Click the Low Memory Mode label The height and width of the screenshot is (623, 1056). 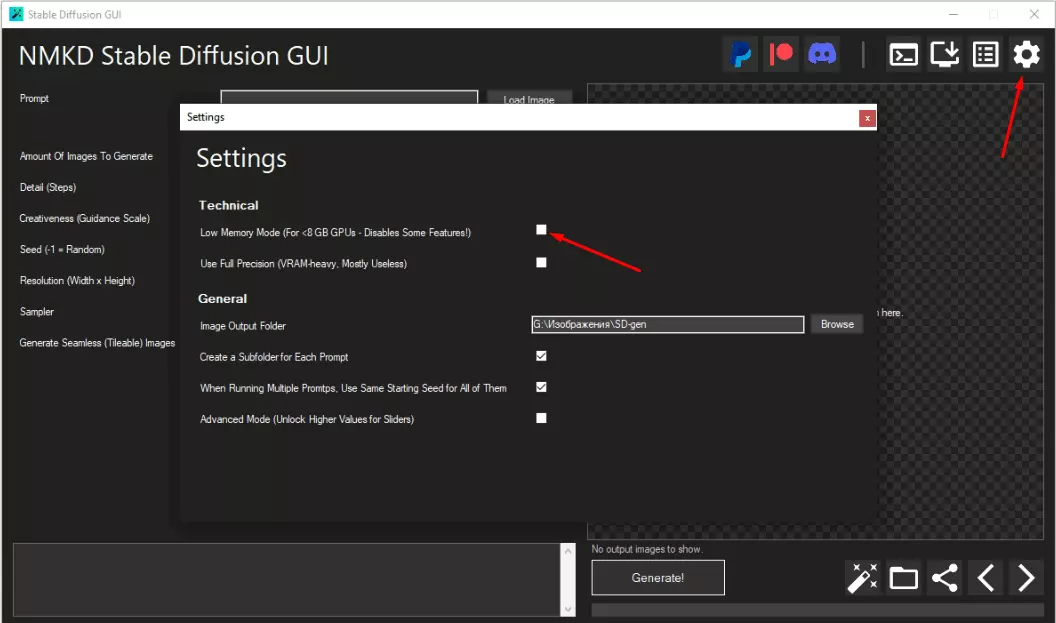(335, 232)
